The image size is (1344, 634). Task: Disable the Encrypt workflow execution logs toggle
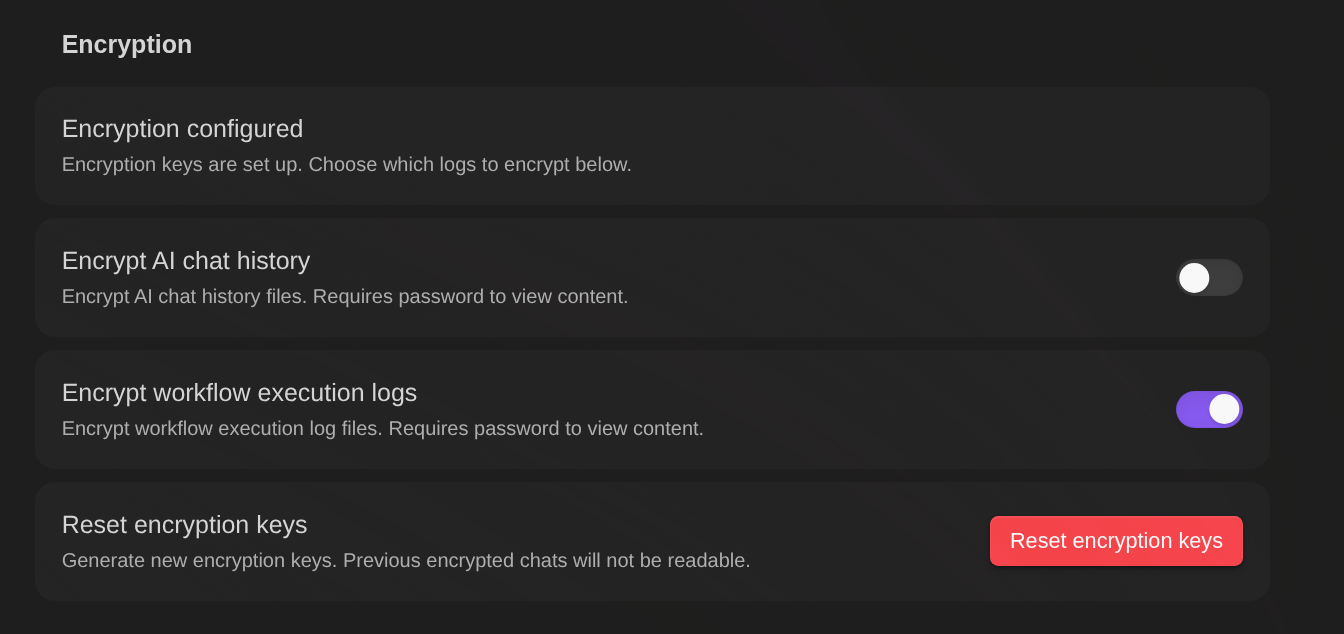(1209, 410)
